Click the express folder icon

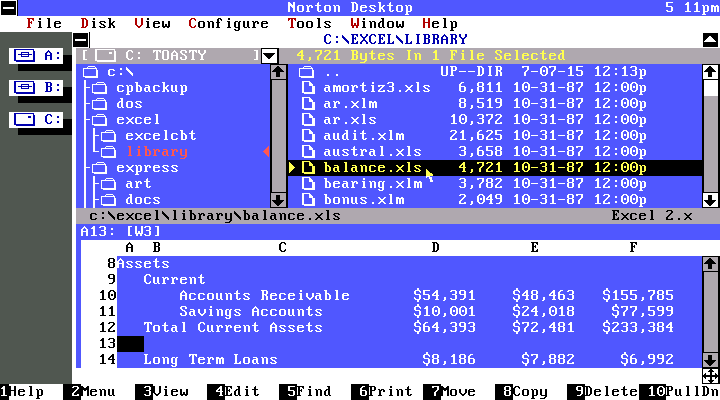[x=99, y=168]
